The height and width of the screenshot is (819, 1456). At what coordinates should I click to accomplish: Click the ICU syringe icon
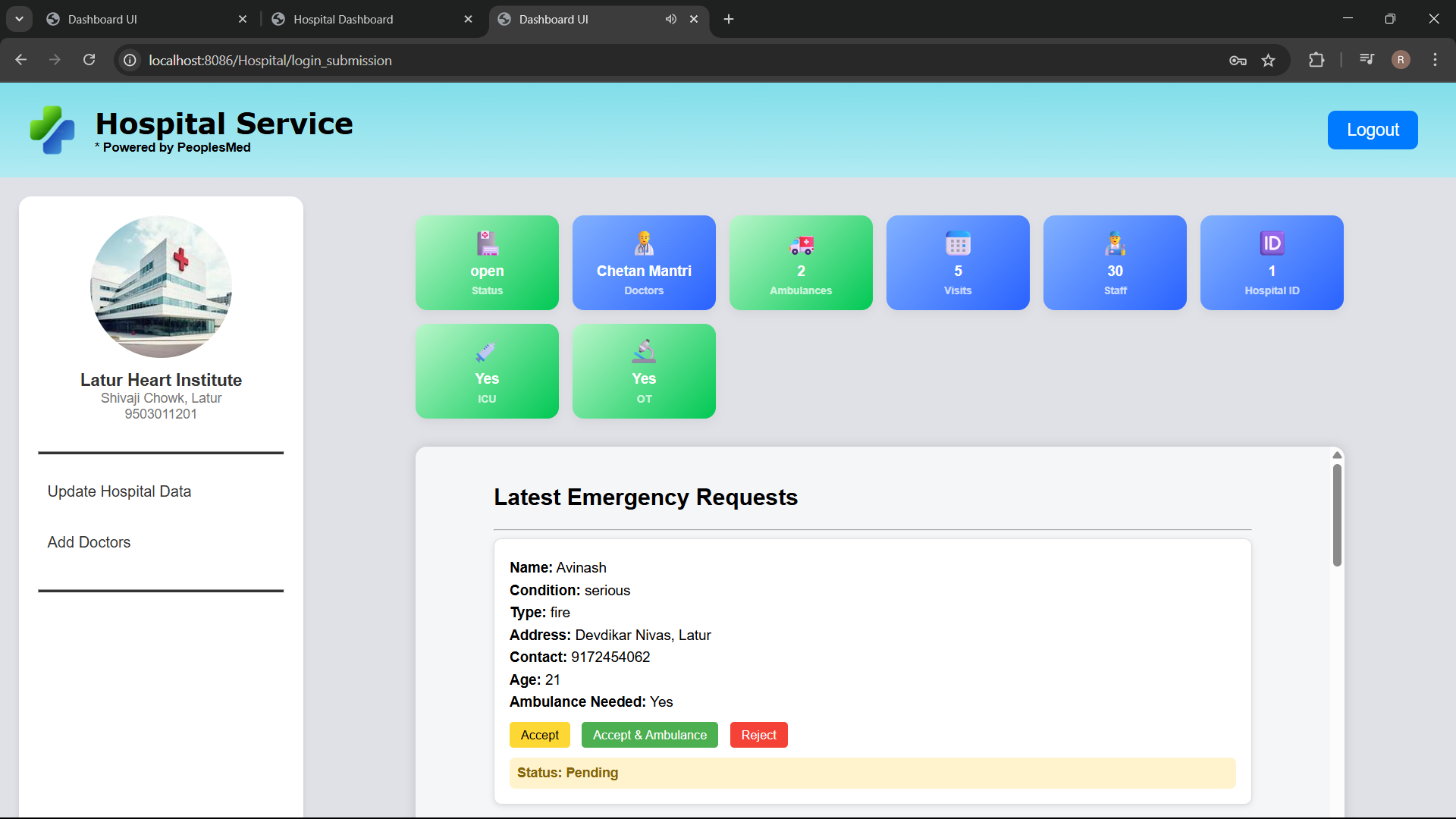pyautogui.click(x=486, y=352)
